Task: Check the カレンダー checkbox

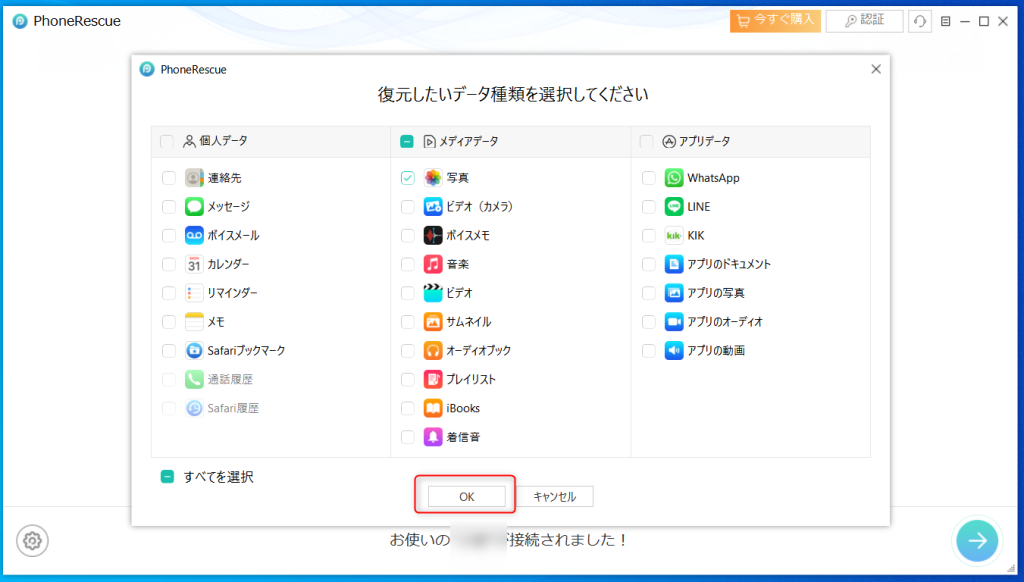Action: pos(168,264)
